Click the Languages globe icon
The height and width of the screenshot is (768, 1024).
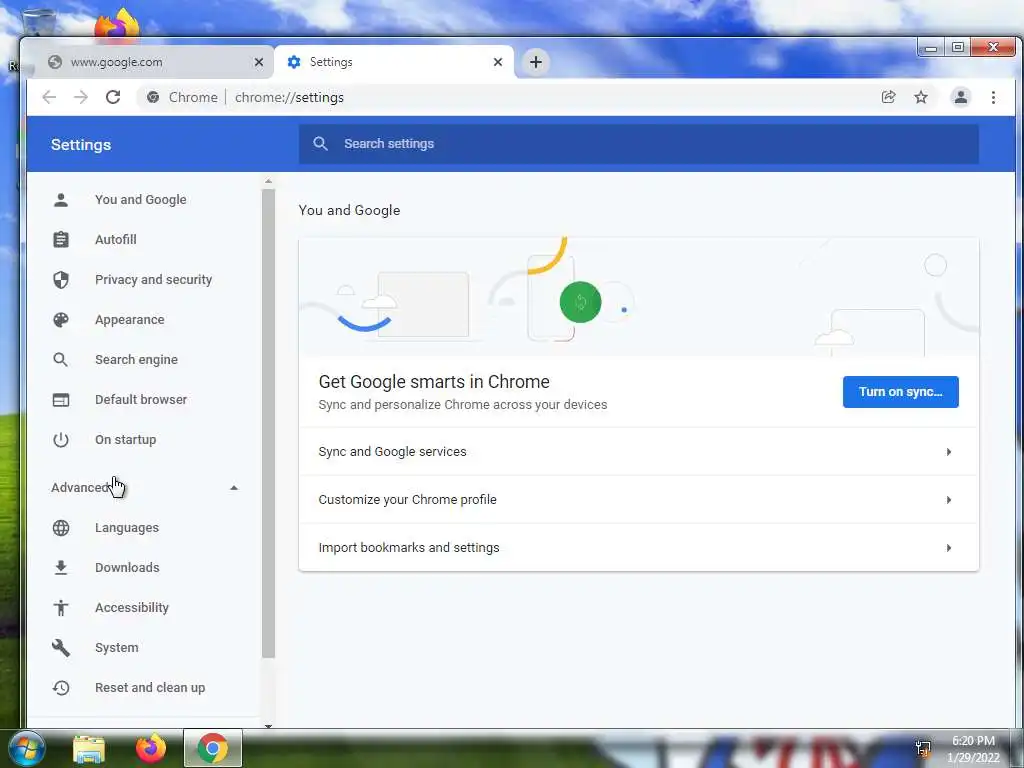[61, 528]
